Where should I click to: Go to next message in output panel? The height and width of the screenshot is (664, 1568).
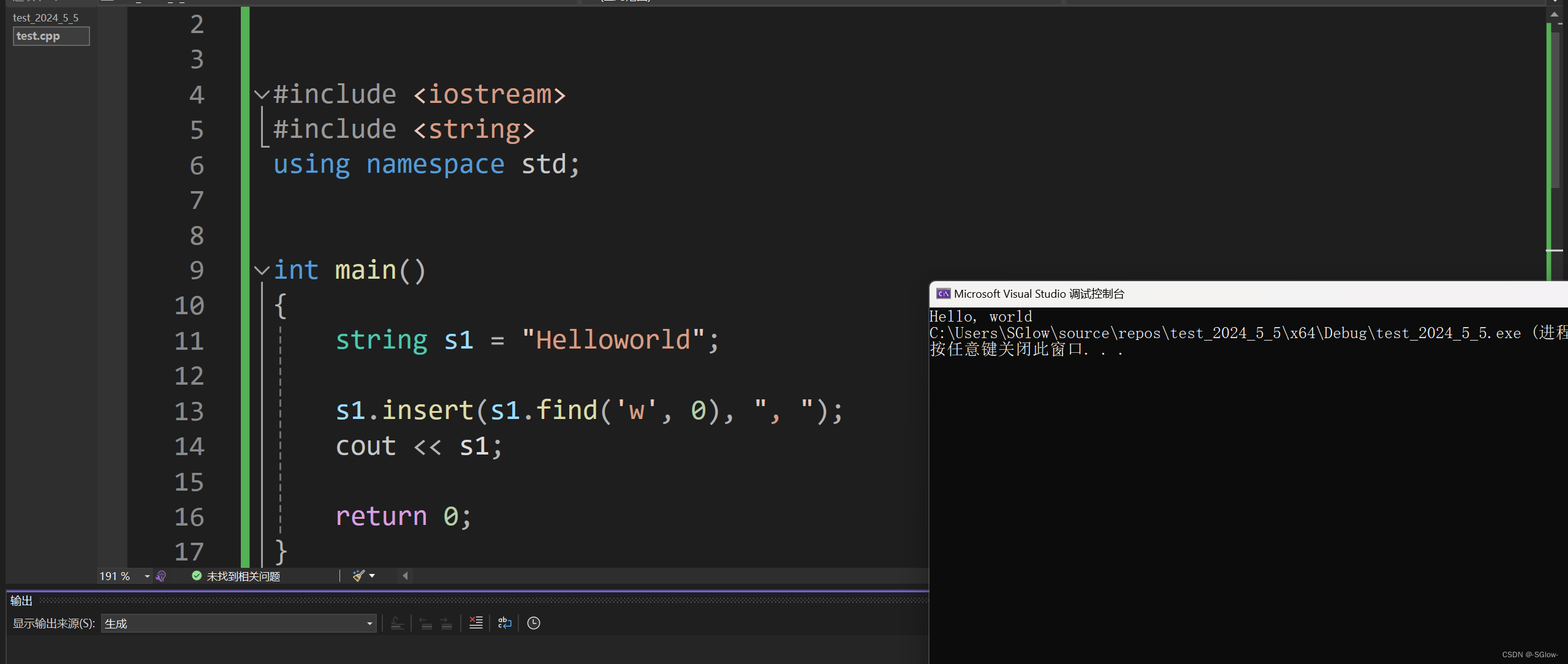[447, 623]
